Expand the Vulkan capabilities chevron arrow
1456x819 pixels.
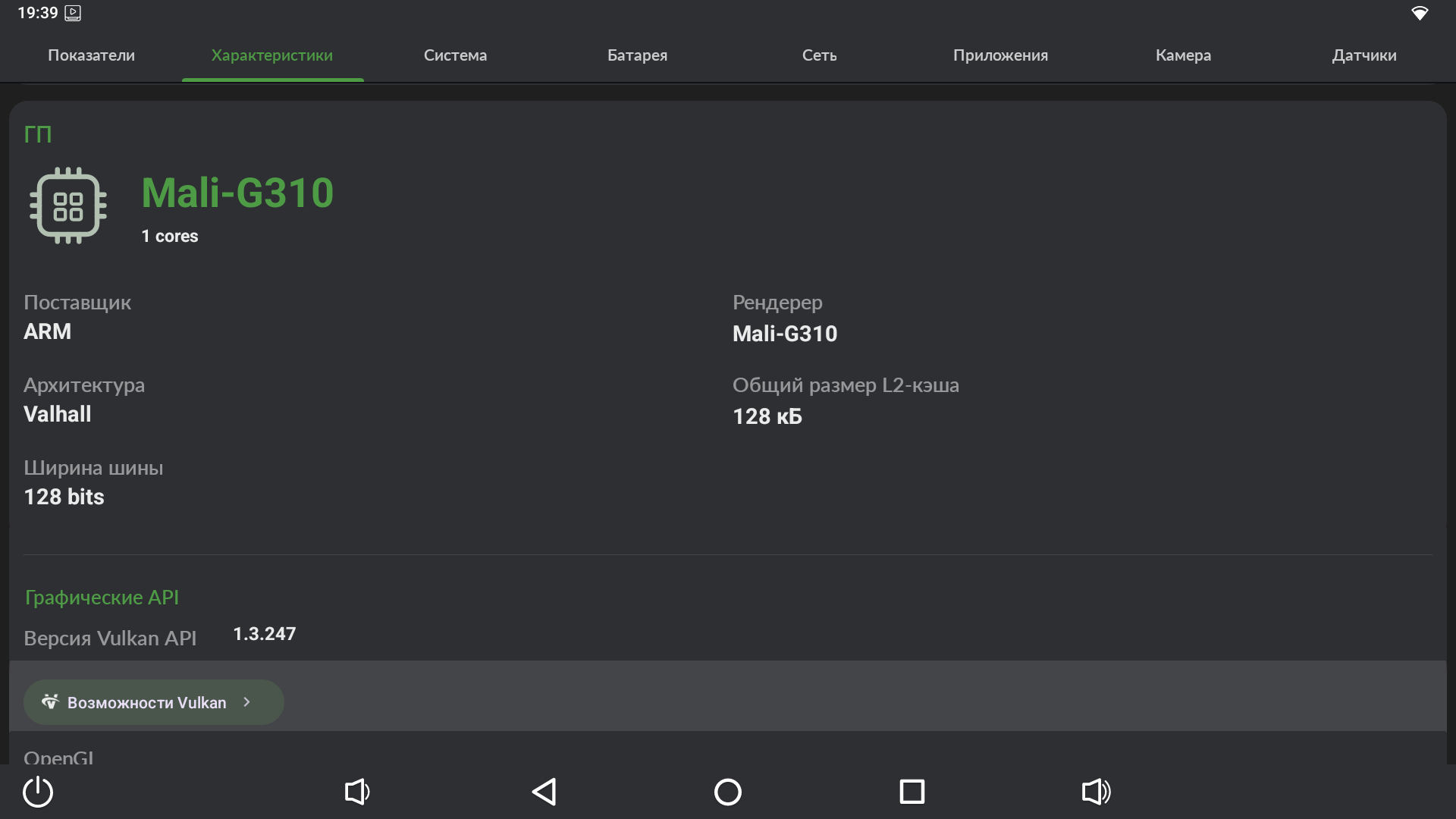pyautogui.click(x=246, y=702)
